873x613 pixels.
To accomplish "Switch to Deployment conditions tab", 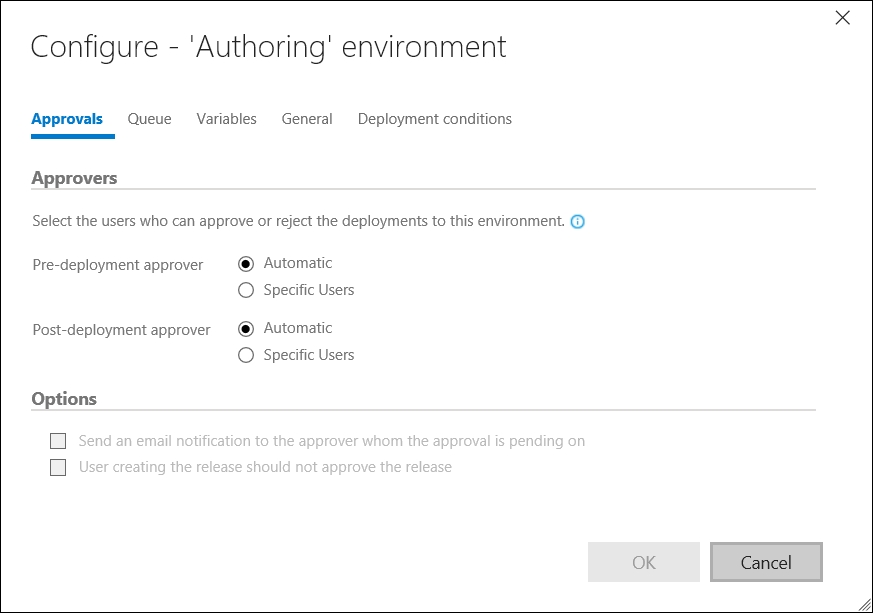I will [x=434, y=119].
